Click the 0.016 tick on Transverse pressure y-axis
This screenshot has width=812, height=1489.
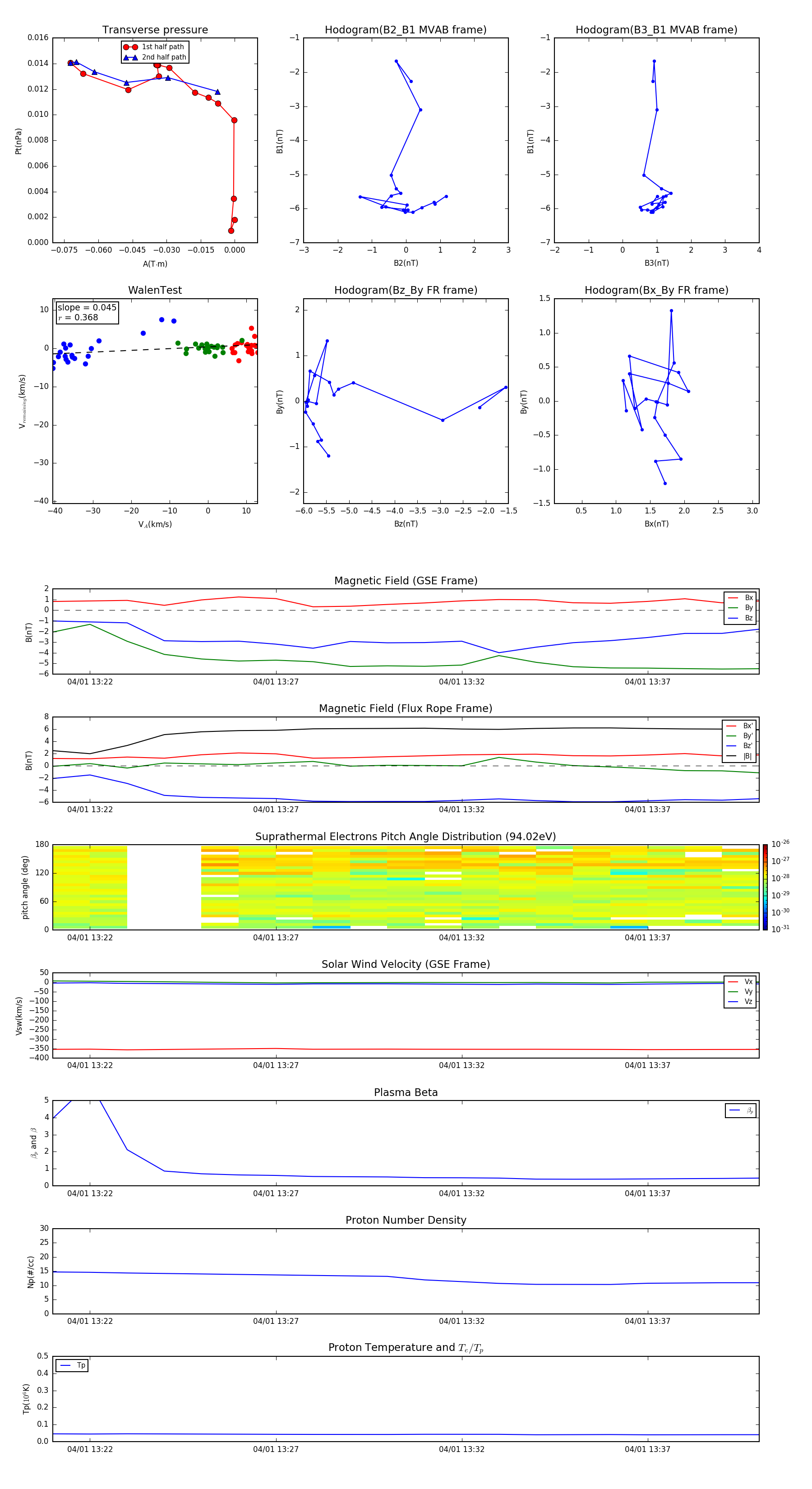[38, 37]
